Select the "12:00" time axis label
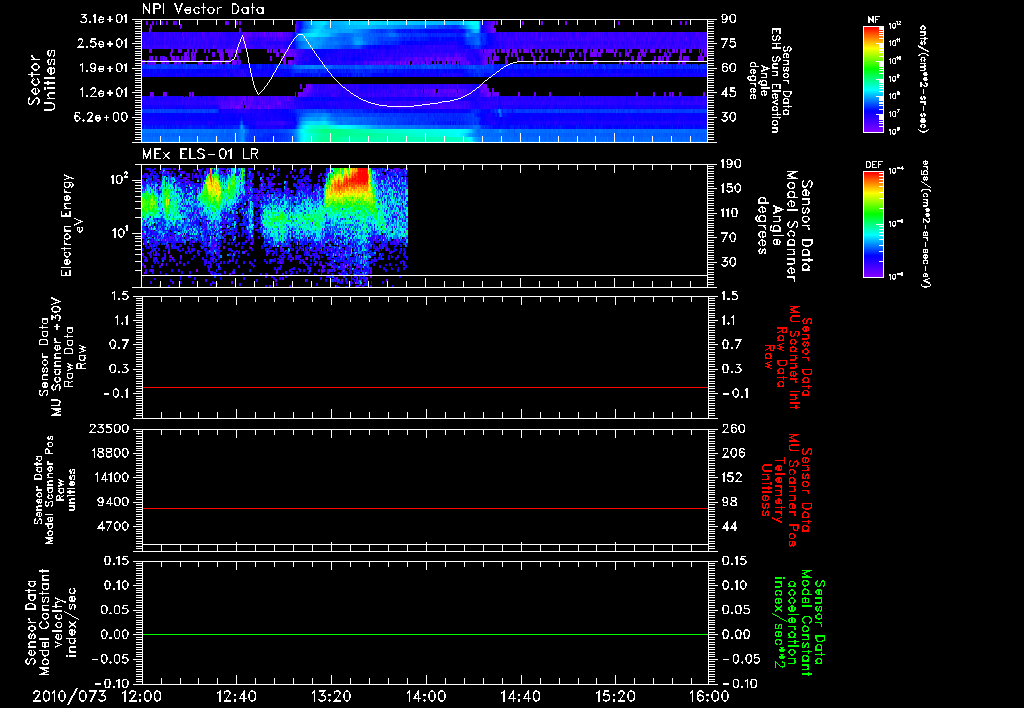 (x=142, y=696)
